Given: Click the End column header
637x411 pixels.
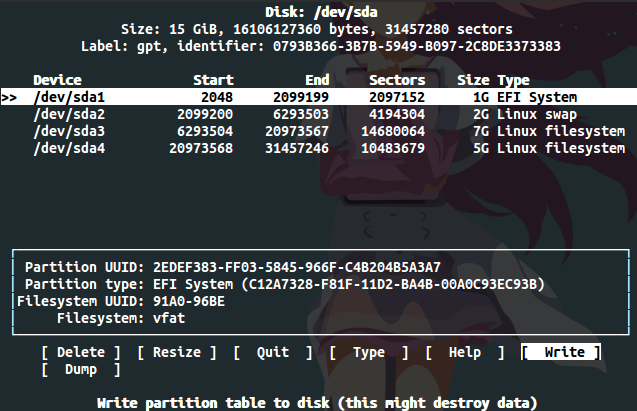Looking at the screenshot, I should [x=317, y=80].
